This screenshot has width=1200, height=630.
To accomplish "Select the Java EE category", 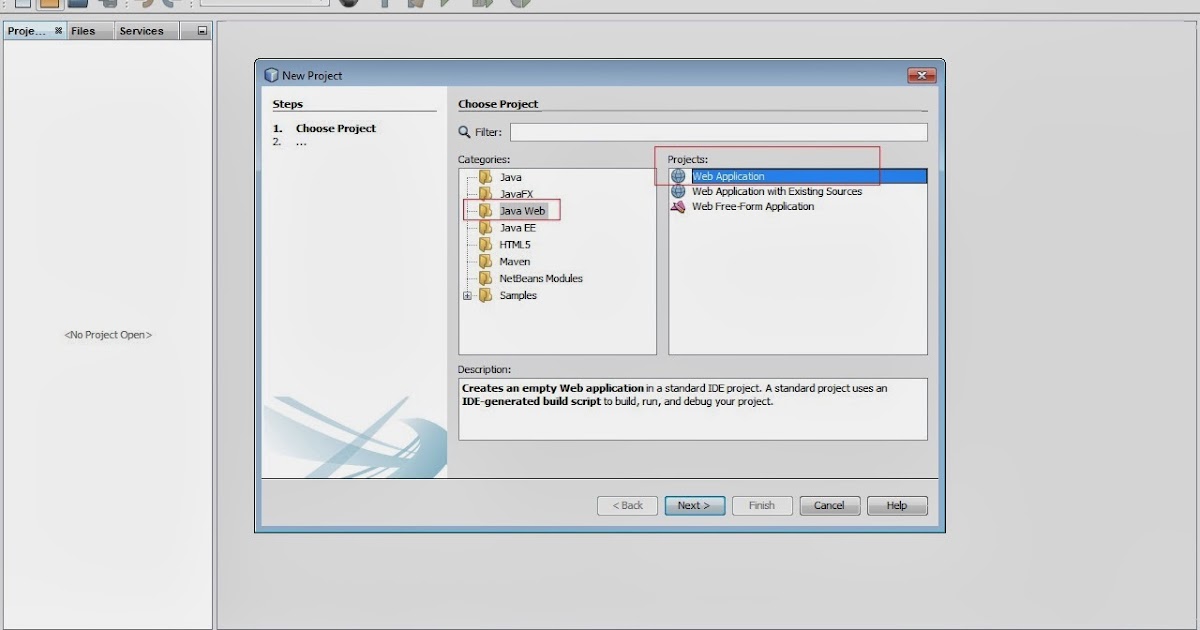I will (x=517, y=228).
